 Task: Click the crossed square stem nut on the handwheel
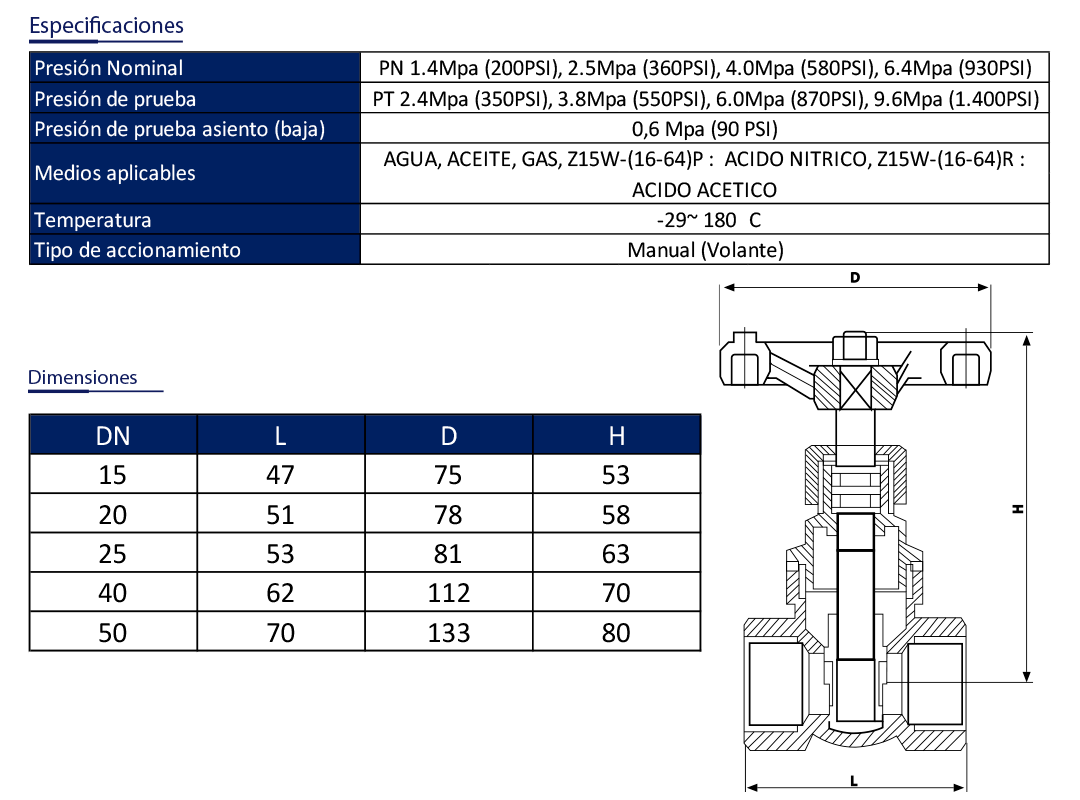click(855, 386)
